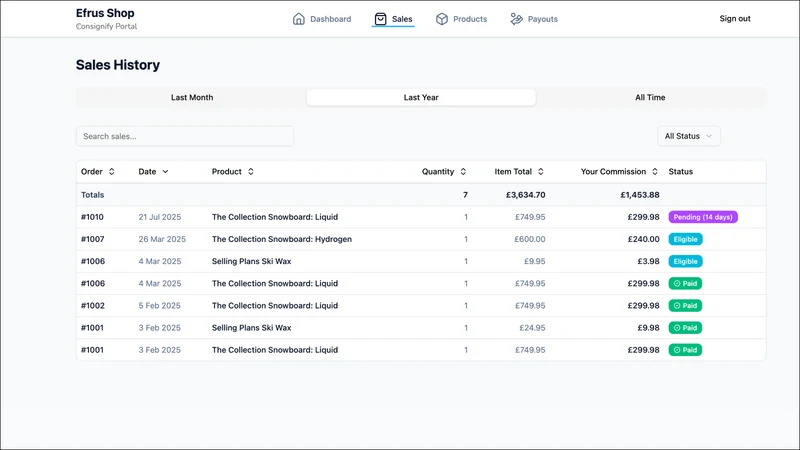Viewport: 800px width, 450px height.
Task: Click the date 5 Feb 2025
Action: coord(160,306)
